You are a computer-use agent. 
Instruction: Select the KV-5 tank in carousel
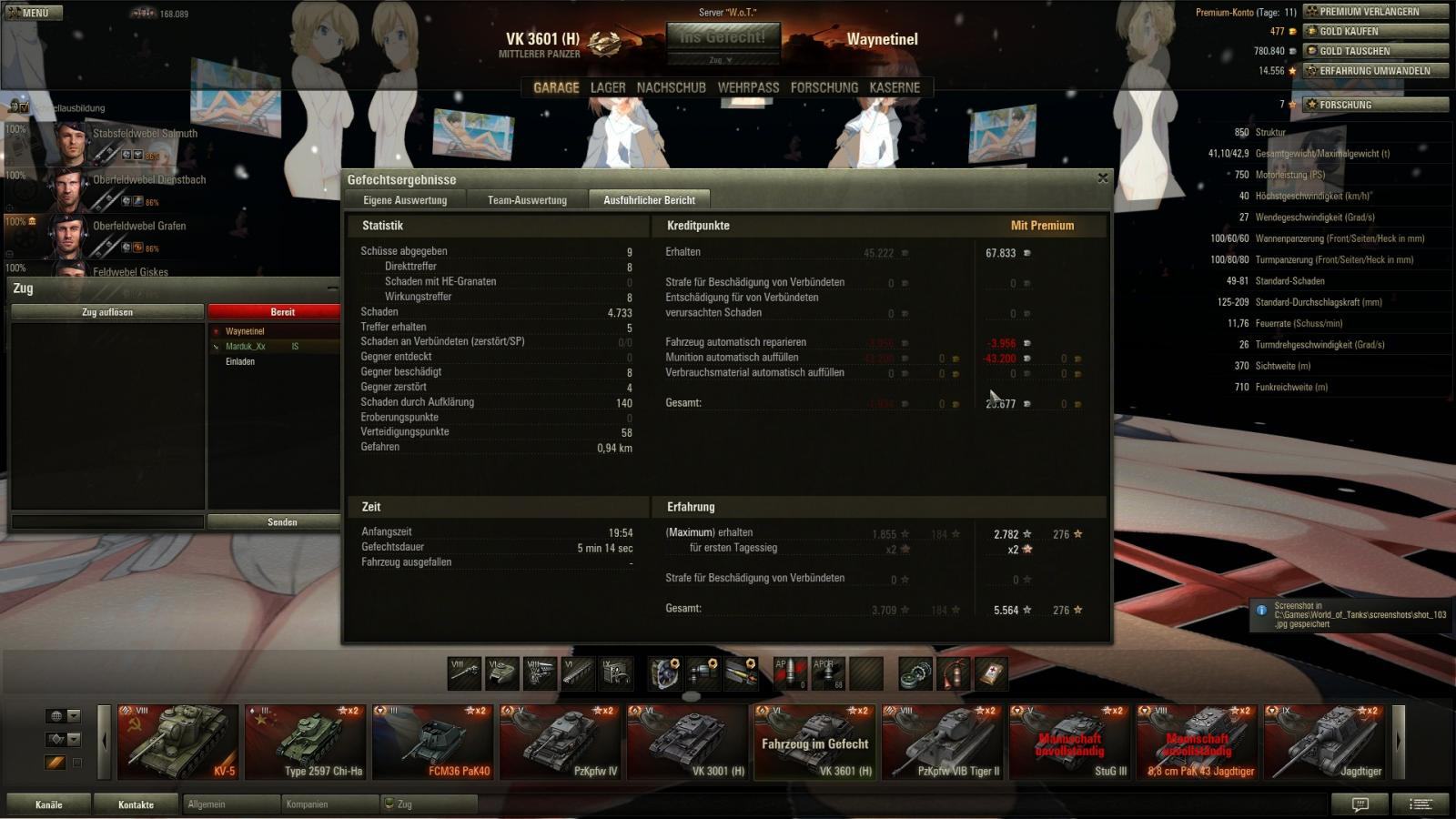click(177, 743)
